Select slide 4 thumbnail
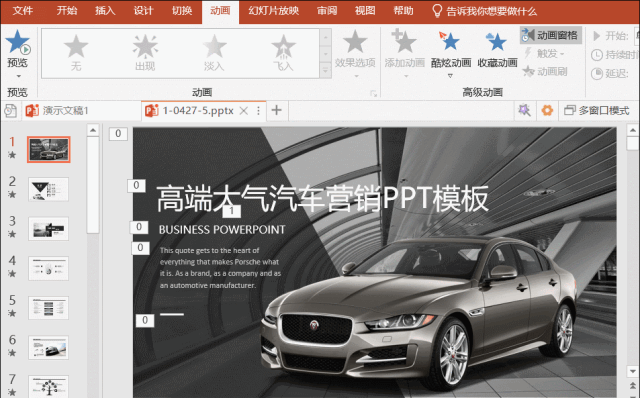Screen dimensions: 640x398 point(49,268)
